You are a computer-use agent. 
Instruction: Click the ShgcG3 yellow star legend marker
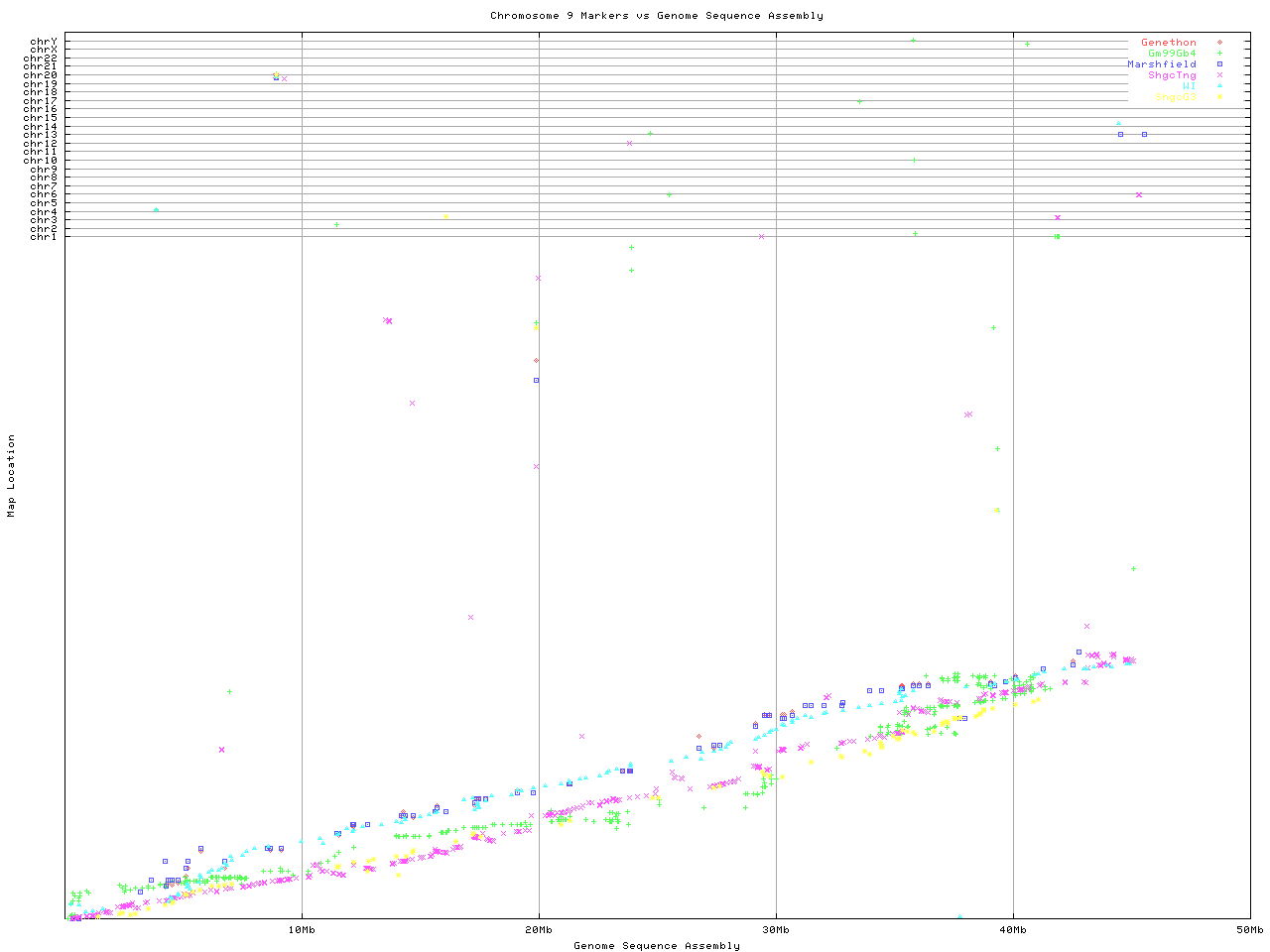click(x=1219, y=97)
